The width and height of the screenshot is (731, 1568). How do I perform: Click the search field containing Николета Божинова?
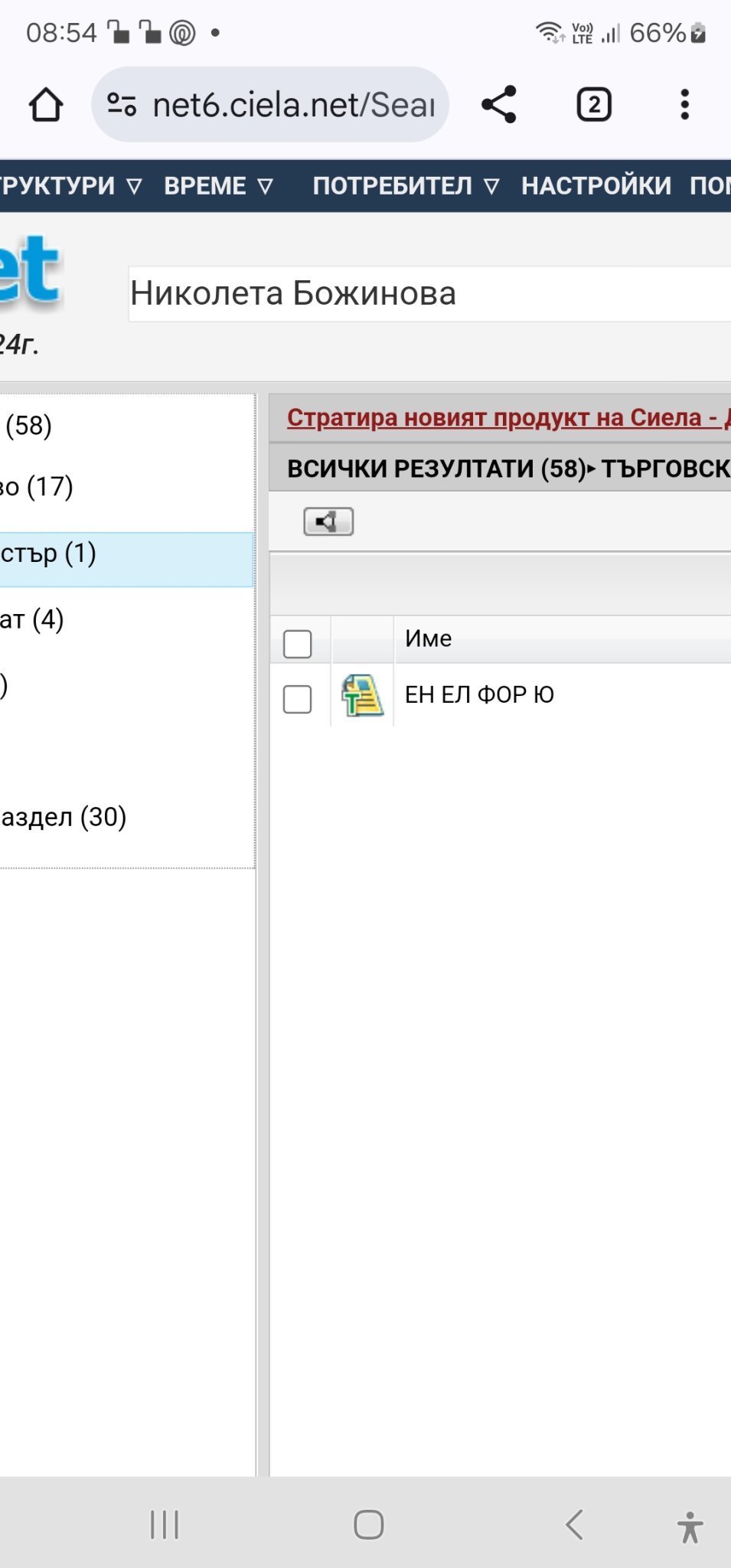429,294
